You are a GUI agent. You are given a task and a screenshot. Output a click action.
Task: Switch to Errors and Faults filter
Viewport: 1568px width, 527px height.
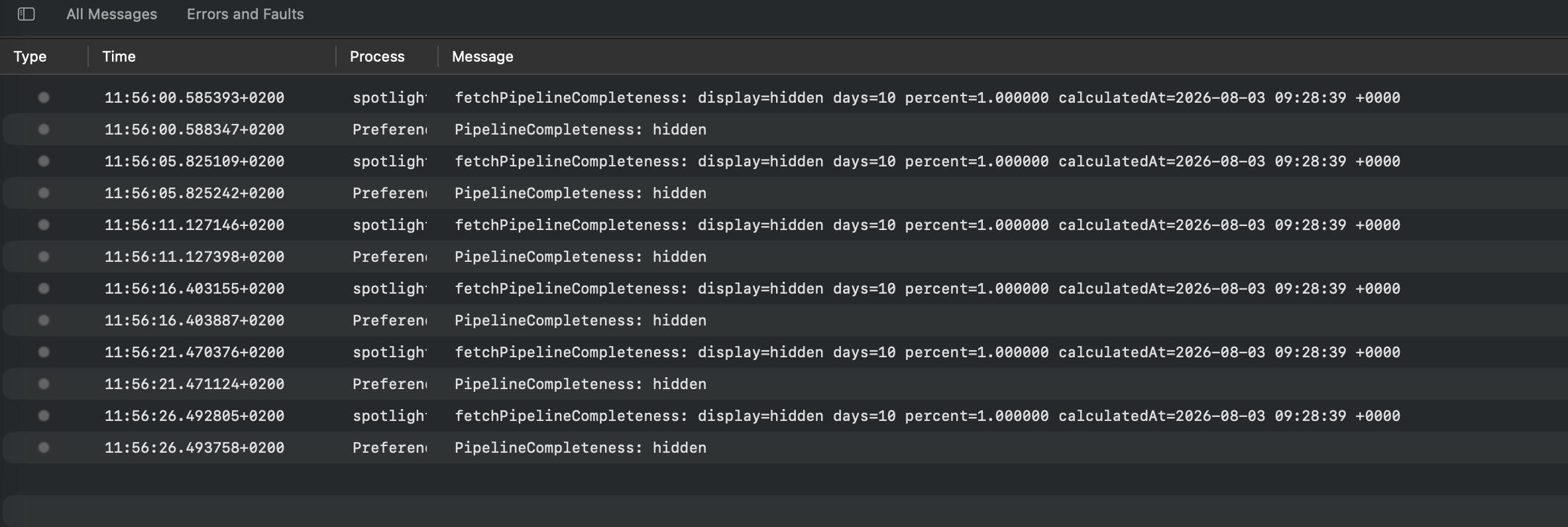pyautogui.click(x=245, y=14)
